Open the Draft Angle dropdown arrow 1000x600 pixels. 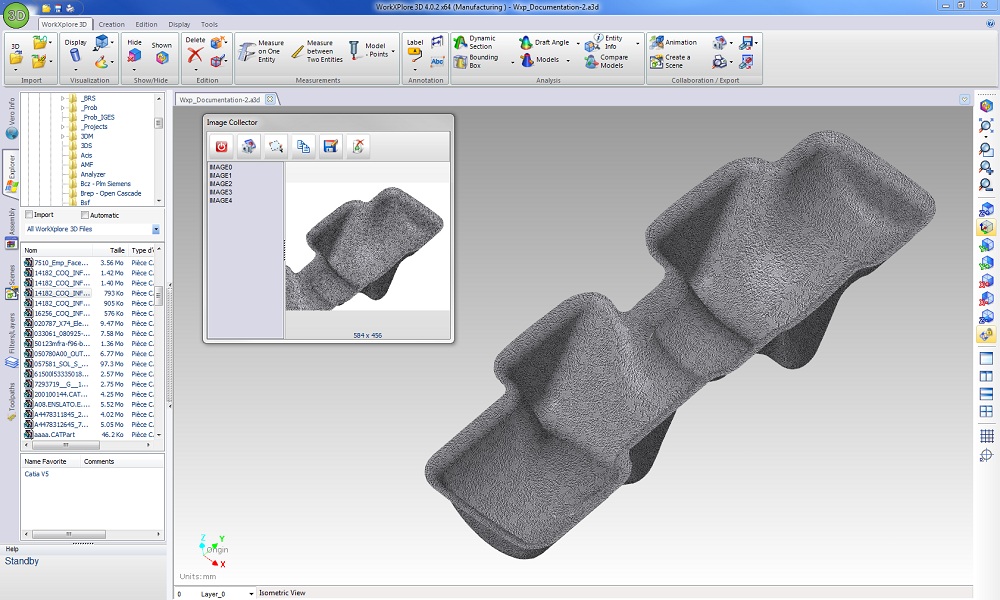[x=577, y=43]
